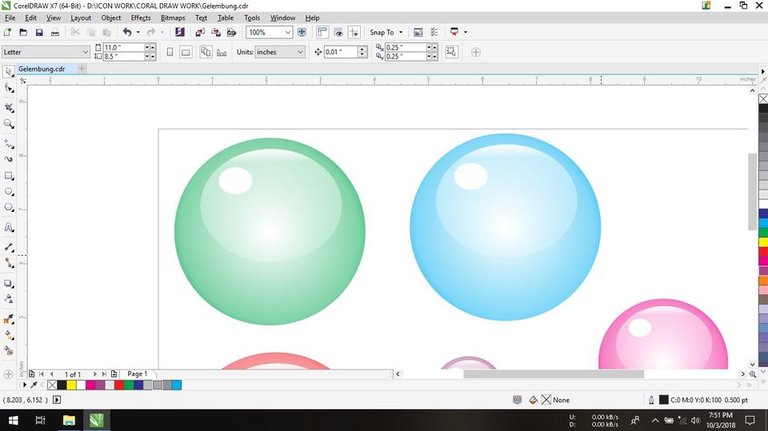Select the Zoom tool in toolbox
This screenshot has height=431, width=768.
point(9,124)
